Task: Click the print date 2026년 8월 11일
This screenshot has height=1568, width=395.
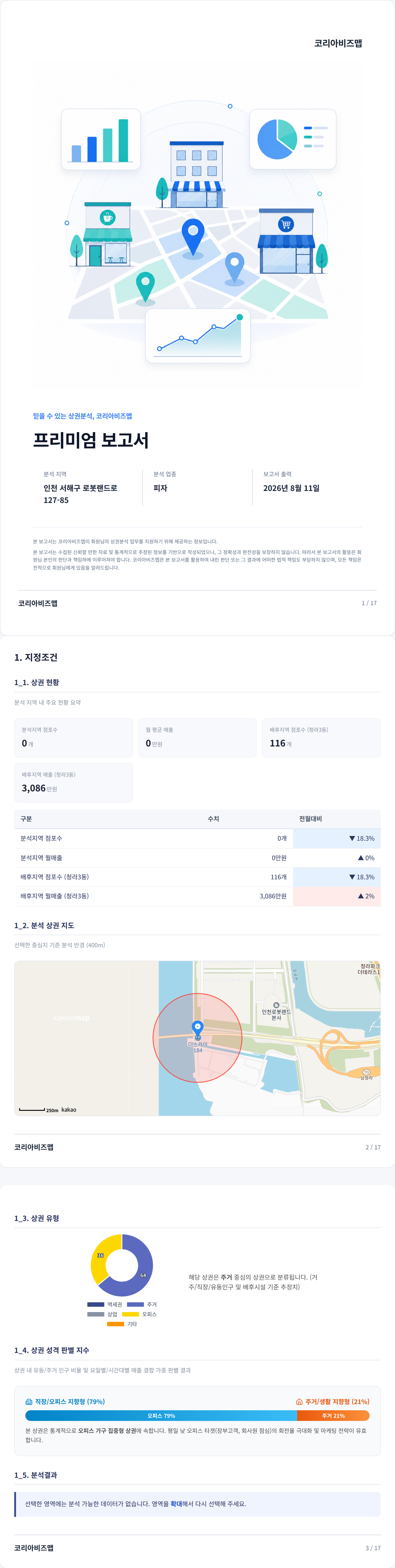Action: (x=291, y=488)
